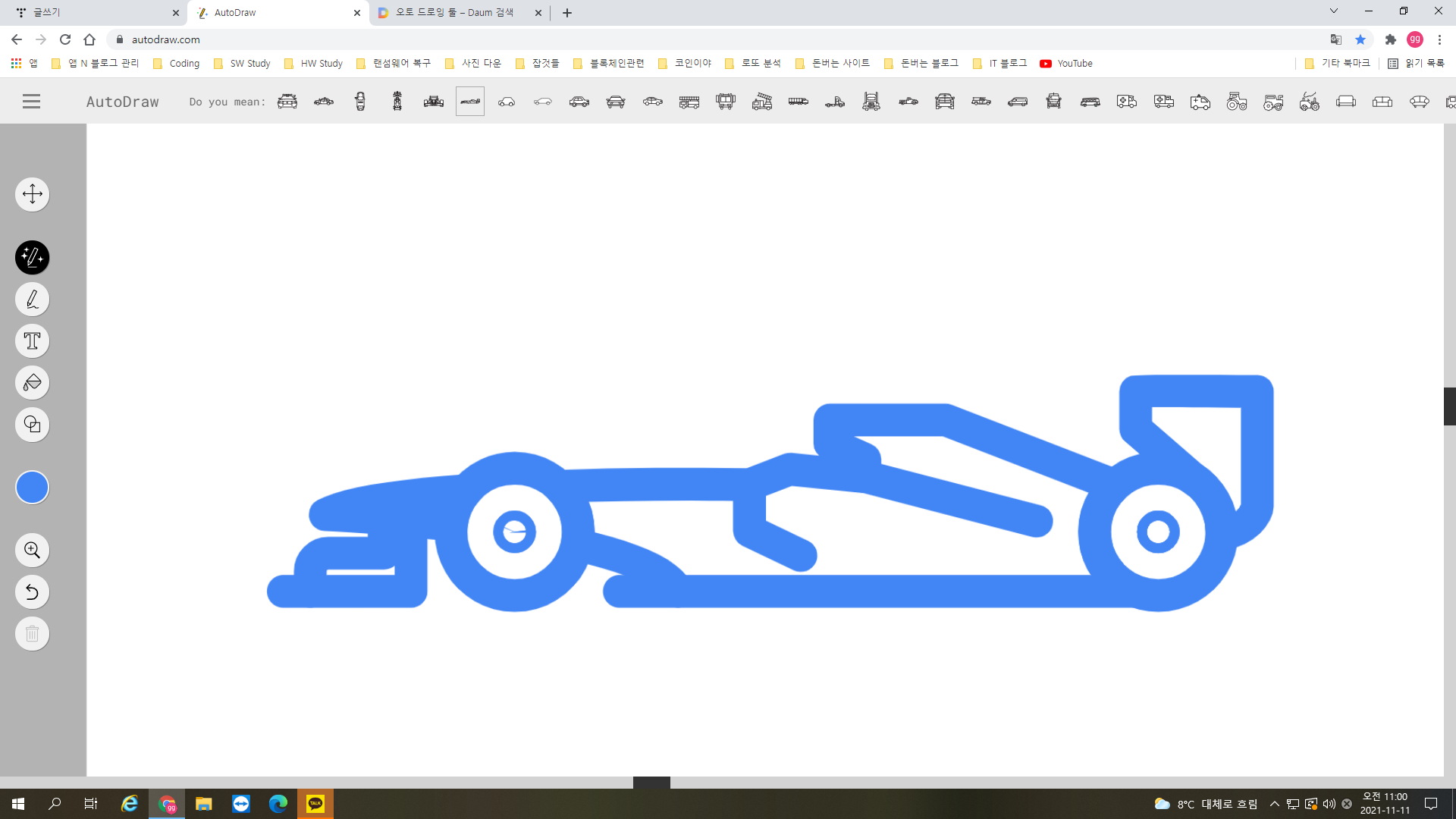
Task: Pick the first car suggestion
Action: [x=287, y=102]
